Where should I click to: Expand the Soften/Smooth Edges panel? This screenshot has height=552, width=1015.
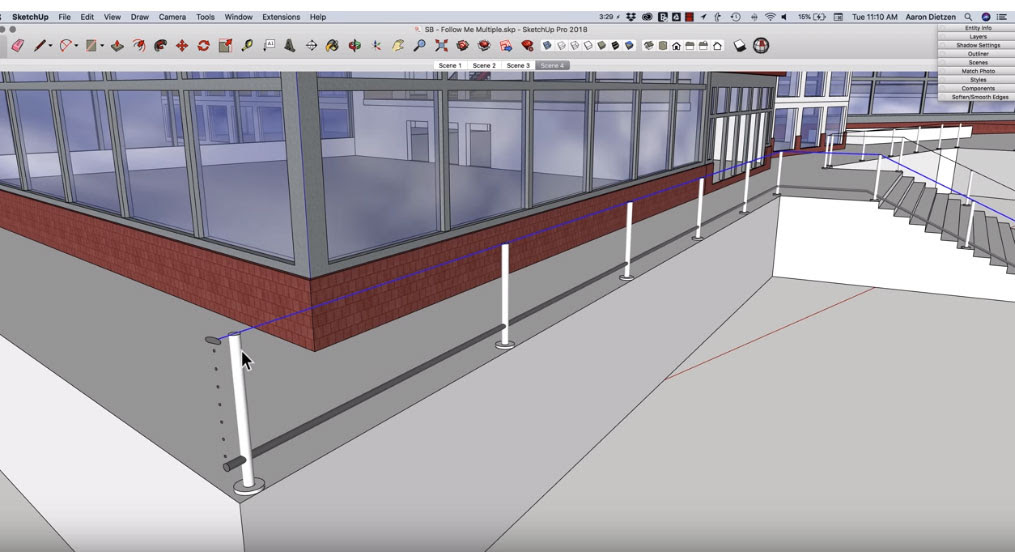click(977, 96)
